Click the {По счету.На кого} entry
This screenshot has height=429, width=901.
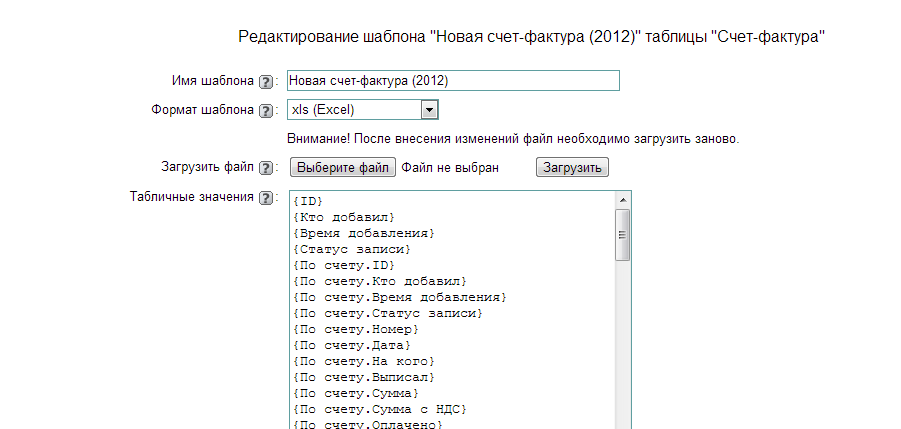point(363,361)
